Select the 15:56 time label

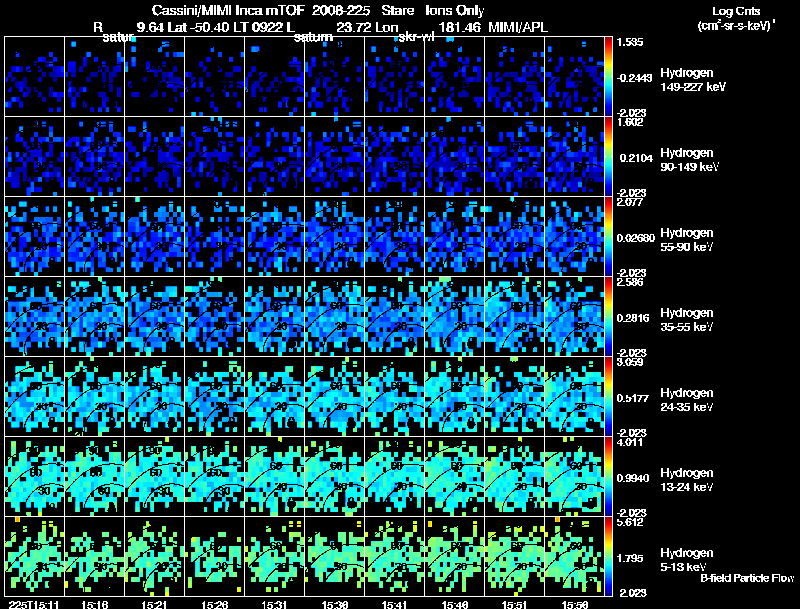click(x=574, y=604)
